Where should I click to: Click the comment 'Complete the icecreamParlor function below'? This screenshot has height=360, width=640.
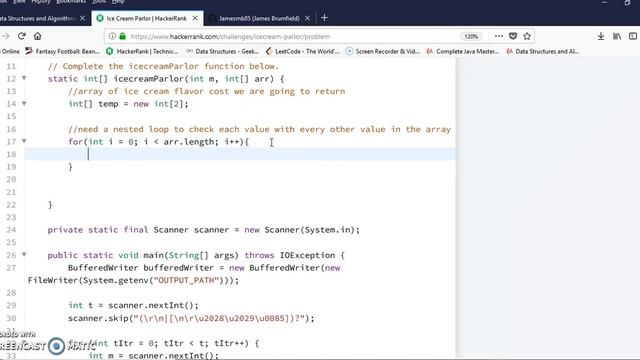(x=163, y=66)
